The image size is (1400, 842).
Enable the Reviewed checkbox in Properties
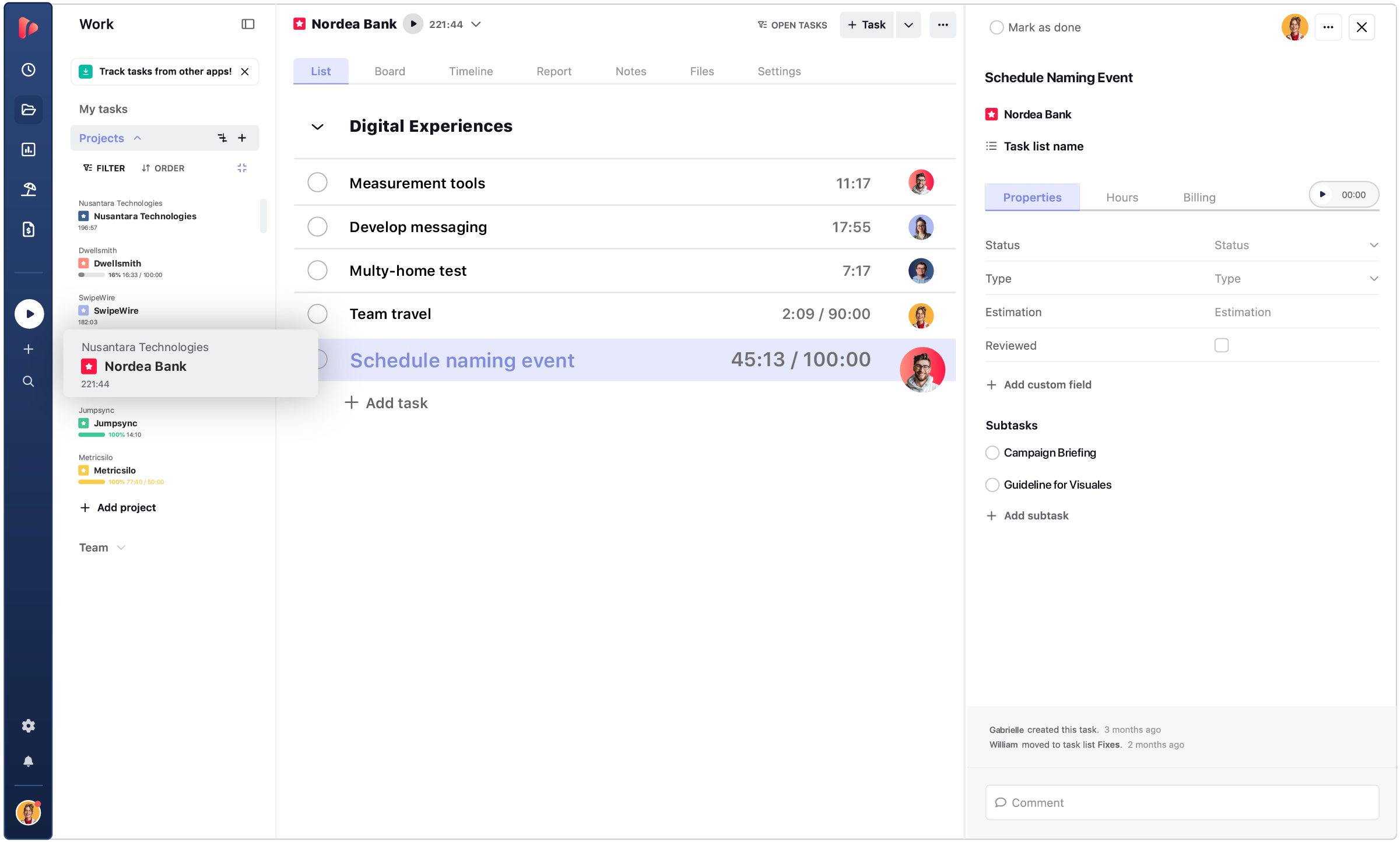pyautogui.click(x=1222, y=345)
